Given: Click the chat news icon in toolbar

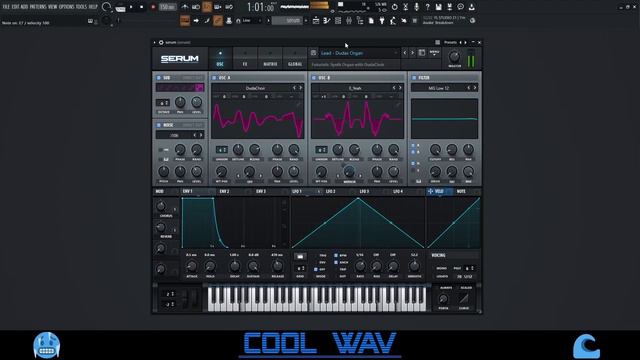Looking at the screenshot, I should (x=460, y=7).
